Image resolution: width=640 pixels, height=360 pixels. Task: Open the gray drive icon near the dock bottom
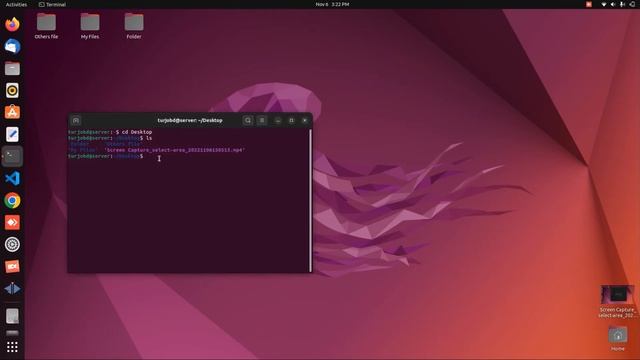(x=12, y=316)
